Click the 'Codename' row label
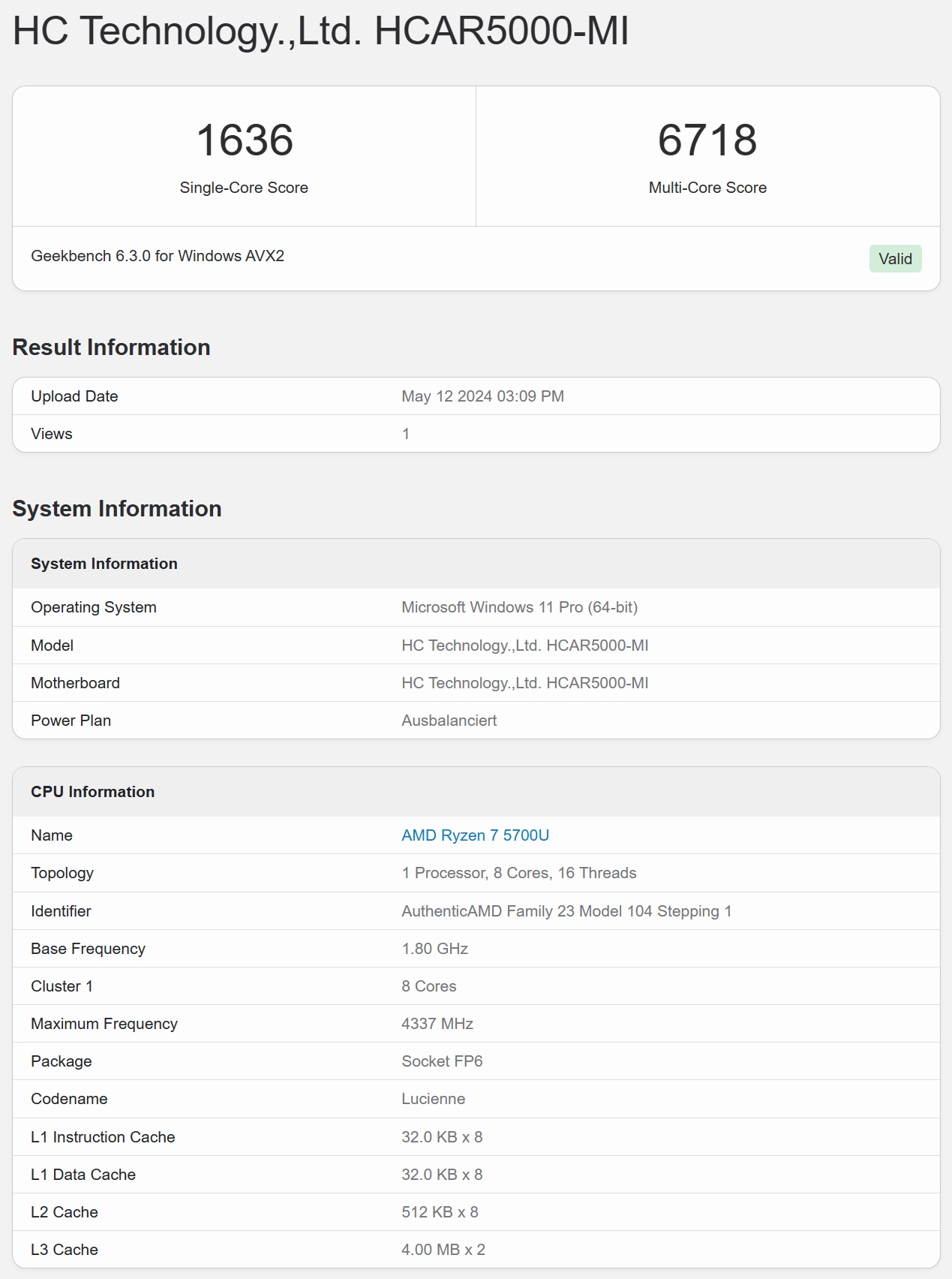952x1279 pixels. [69, 1099]
